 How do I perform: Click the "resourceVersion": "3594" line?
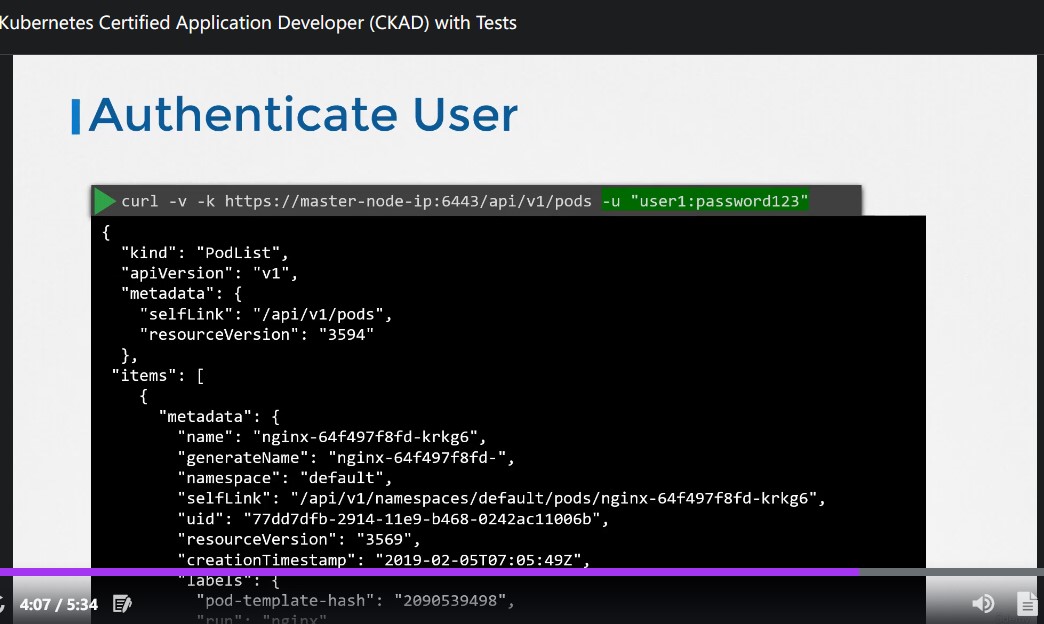click(x=256, y=334)
